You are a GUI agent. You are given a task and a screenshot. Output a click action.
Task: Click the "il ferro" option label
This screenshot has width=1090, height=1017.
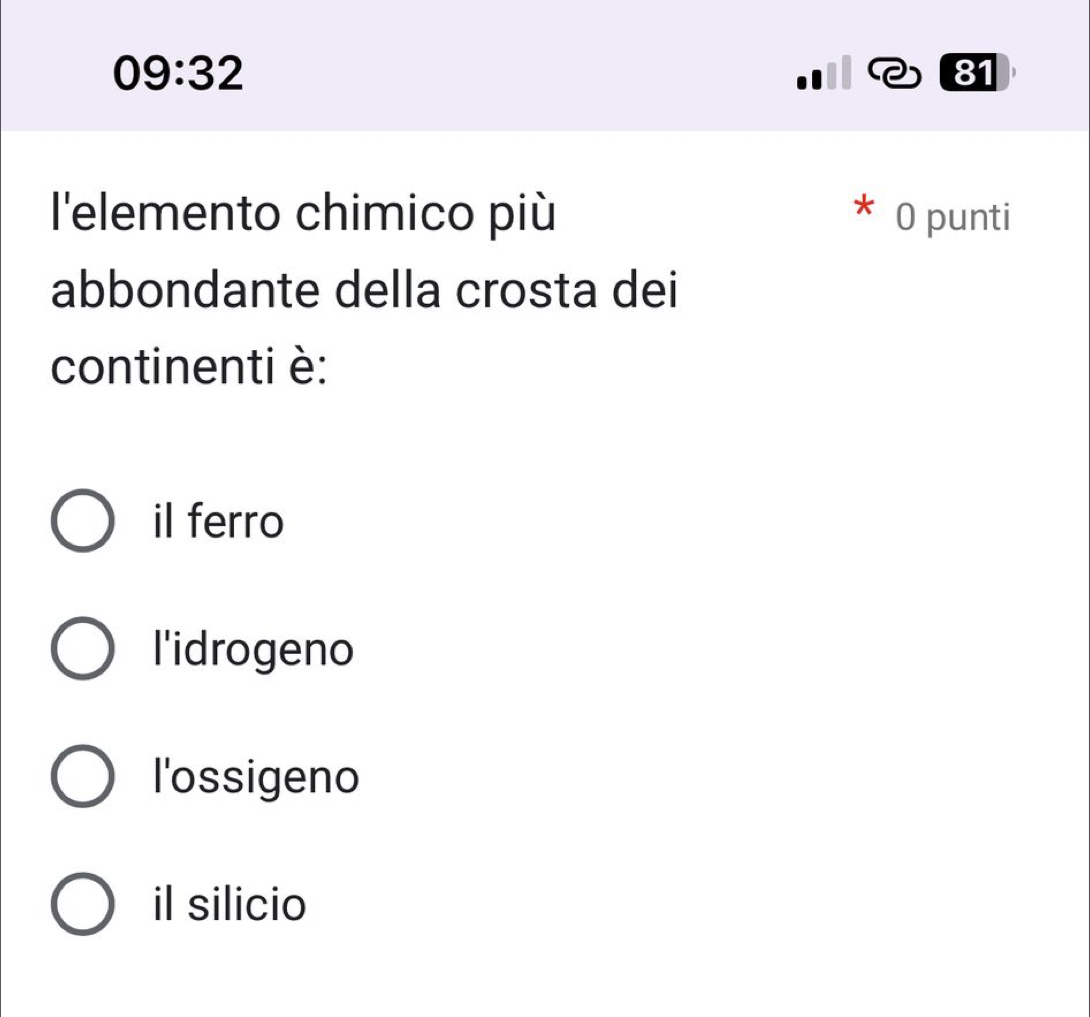point(219,521)
